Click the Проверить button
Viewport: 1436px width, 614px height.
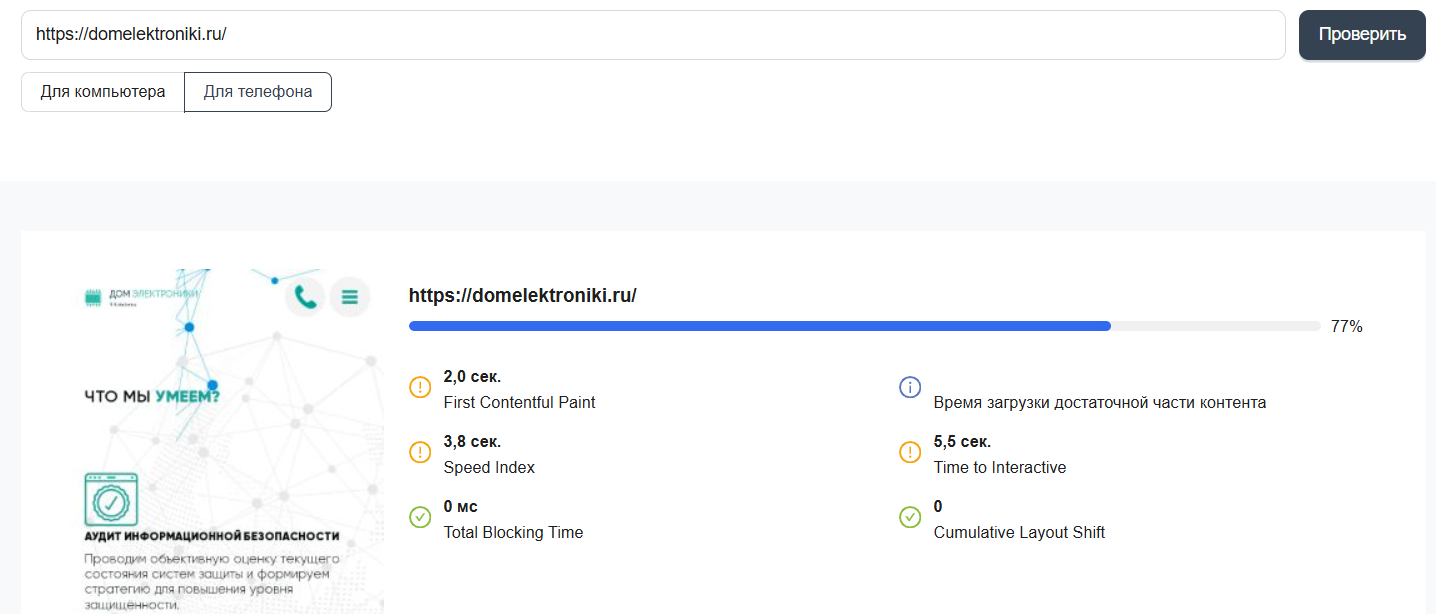click(x=1362, y=35)
